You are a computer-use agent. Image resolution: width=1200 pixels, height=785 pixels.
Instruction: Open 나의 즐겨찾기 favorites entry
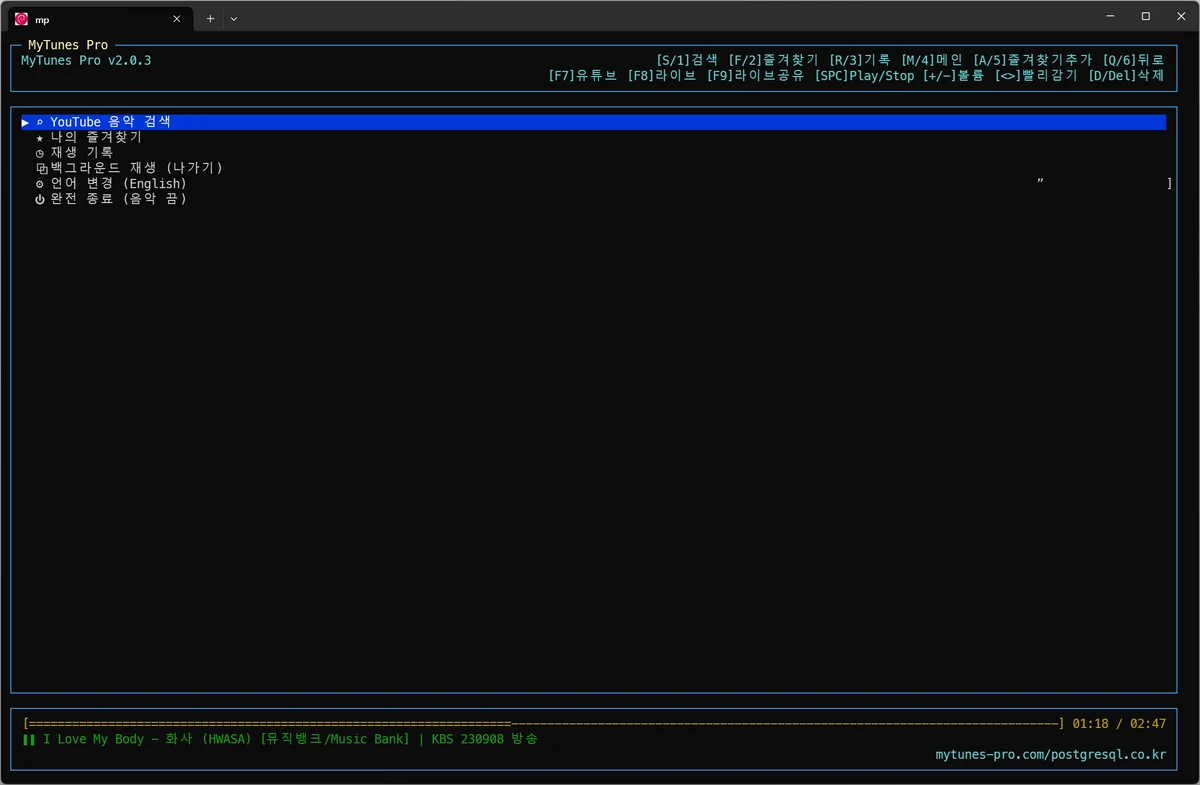pyautogui.click(x=96, y=138)
